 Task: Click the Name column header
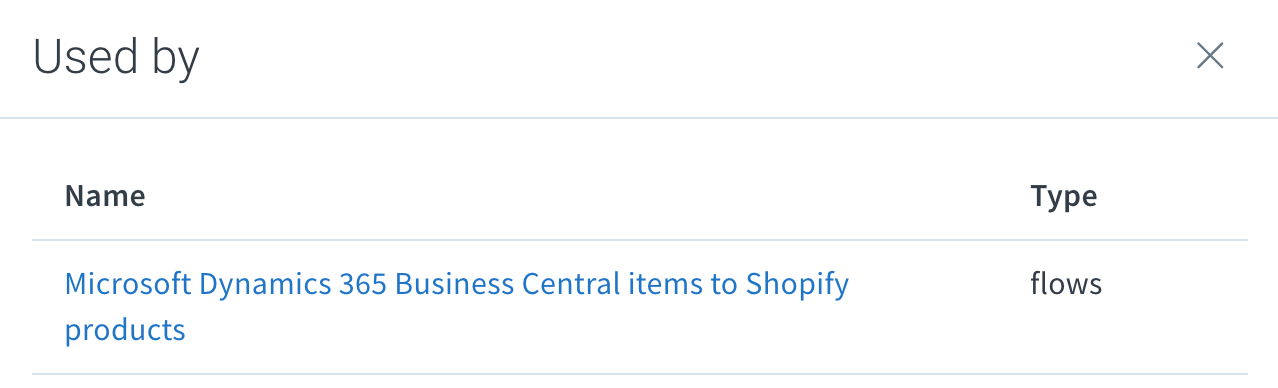pyautogui.click(x=105, y=196)
